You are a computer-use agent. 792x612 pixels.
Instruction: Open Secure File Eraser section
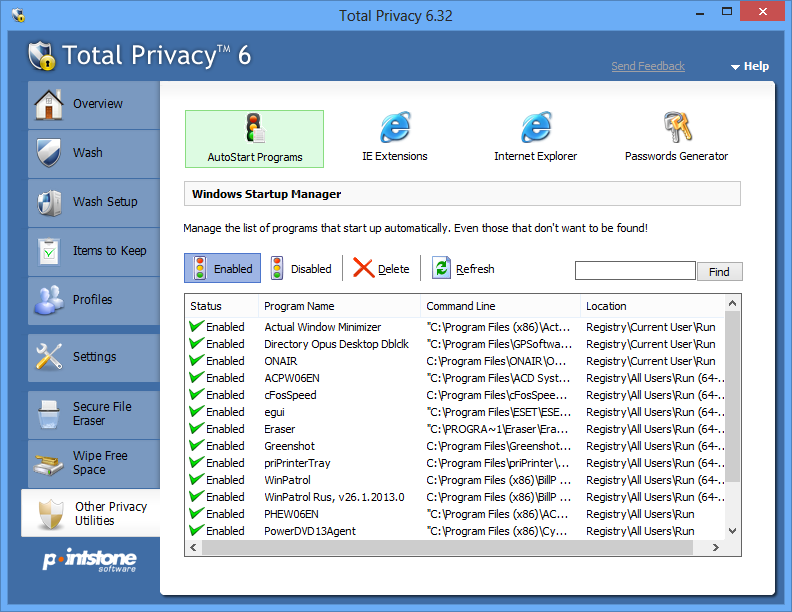pos(94,414)
